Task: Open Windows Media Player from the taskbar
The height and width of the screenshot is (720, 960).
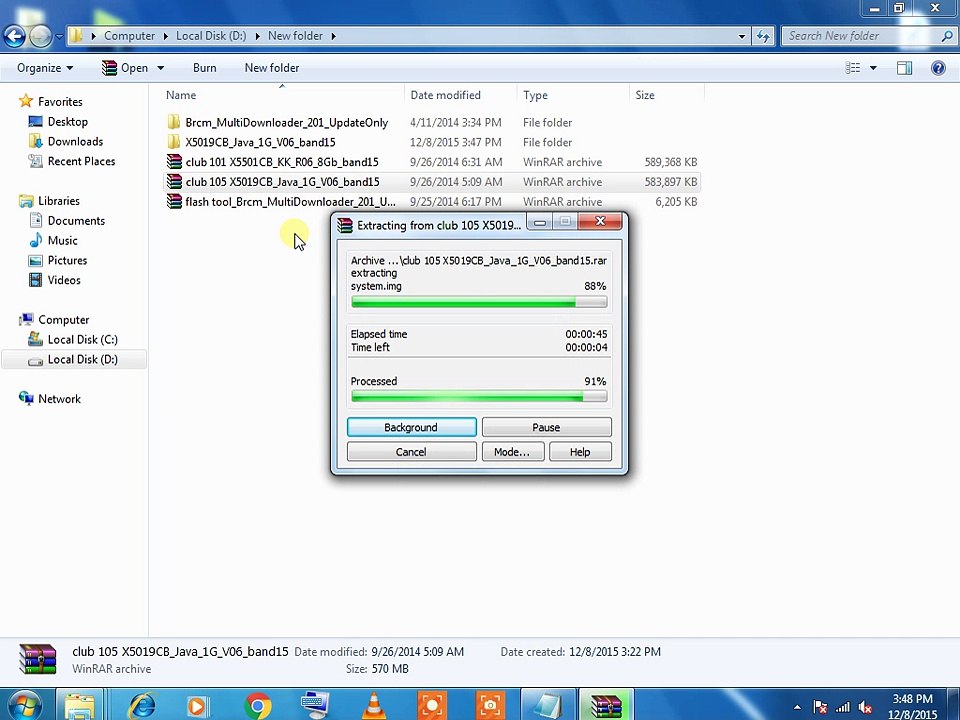Action: pos(198,706)
